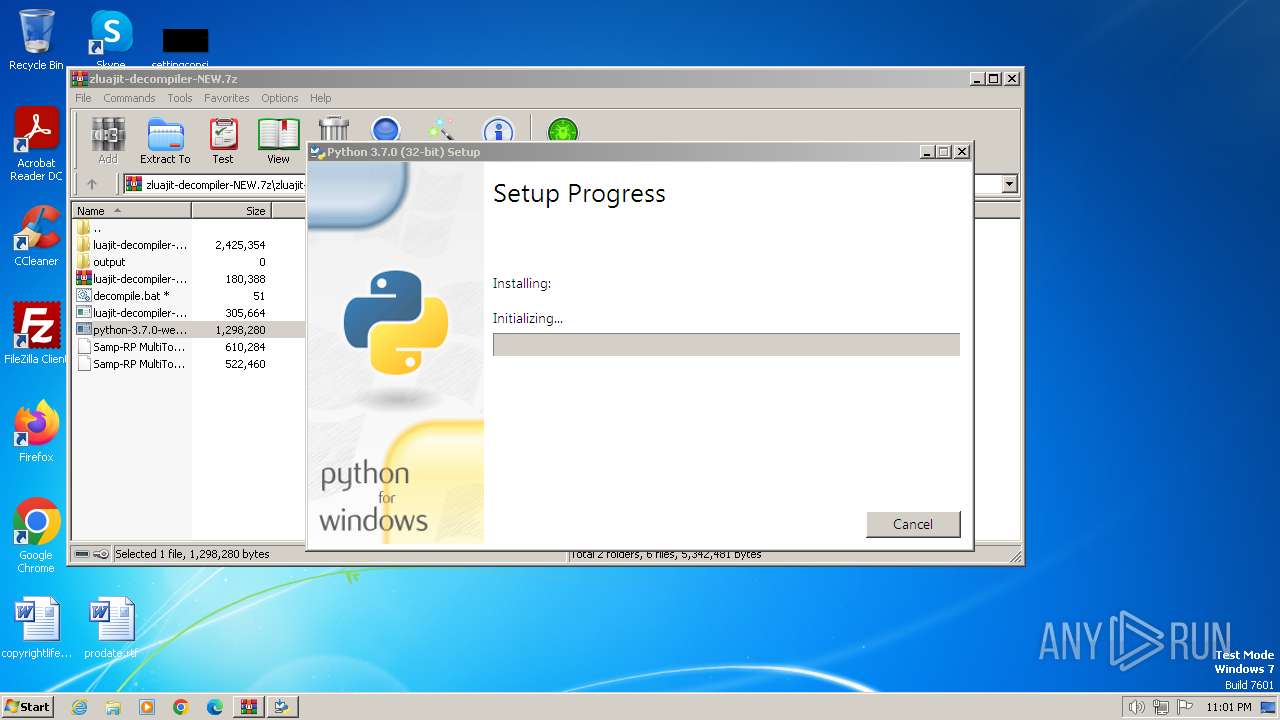Click 'Selected 1 file, 1,298,280 bytes' status text

[x=192, y=554]
